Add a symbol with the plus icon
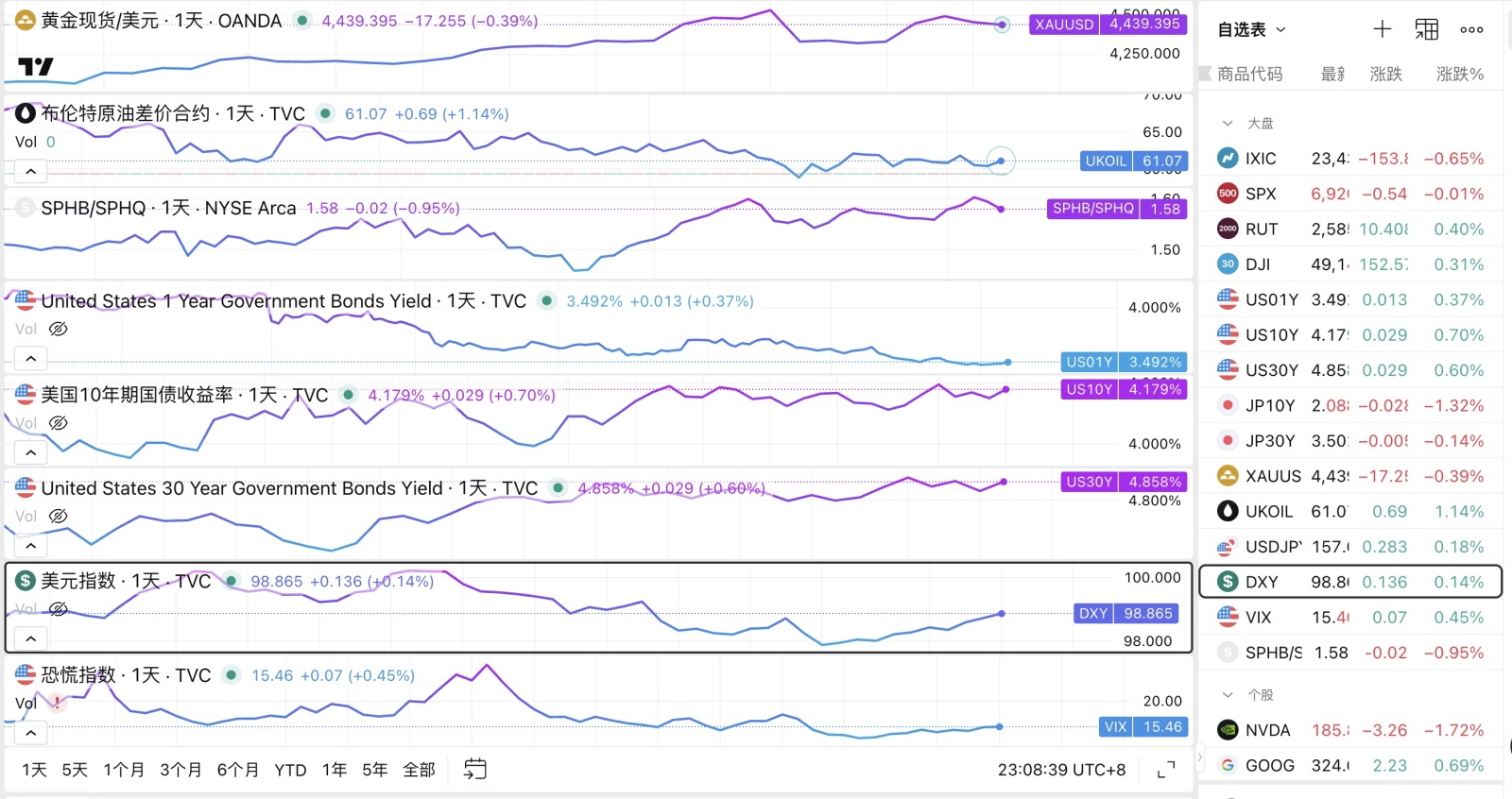 tap(1382, 29)
